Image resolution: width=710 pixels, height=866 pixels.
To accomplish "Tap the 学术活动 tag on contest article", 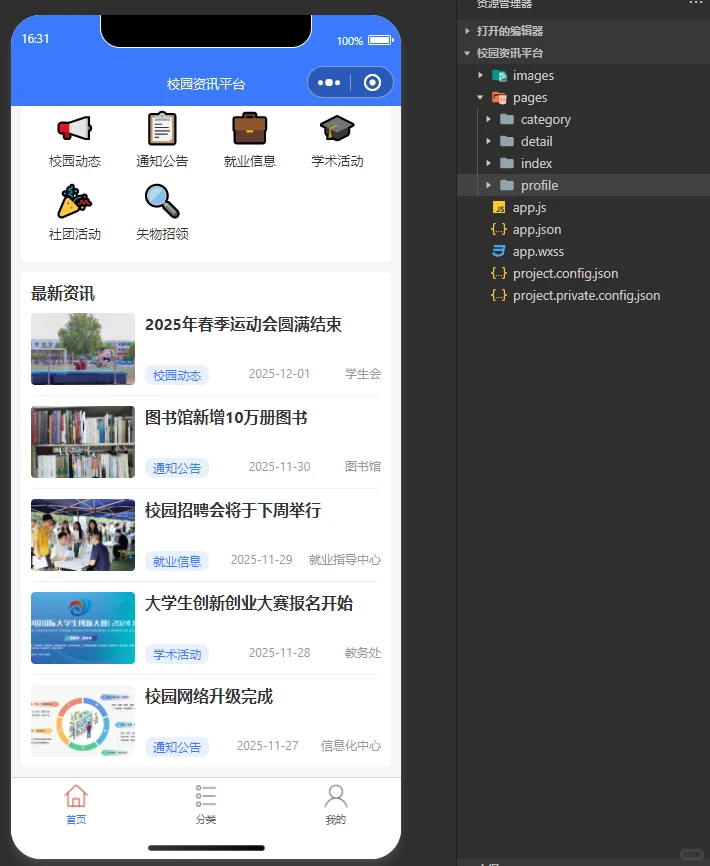I will 177,654.
